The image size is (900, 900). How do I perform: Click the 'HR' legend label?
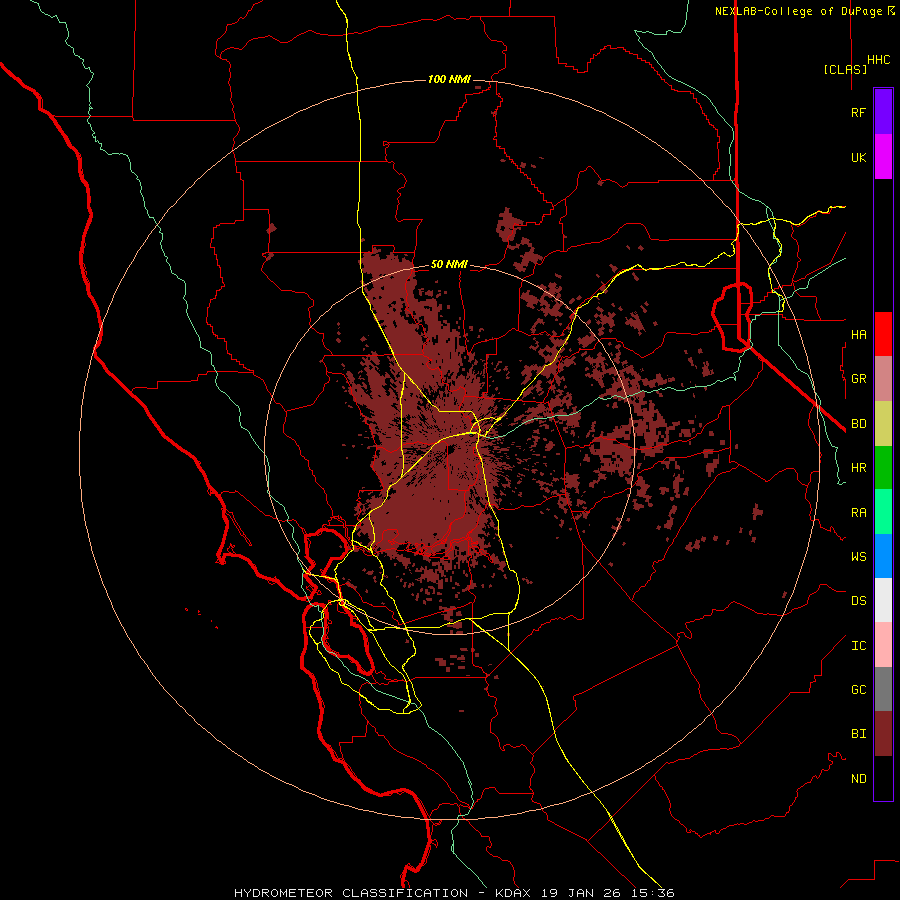coord(858,468)
